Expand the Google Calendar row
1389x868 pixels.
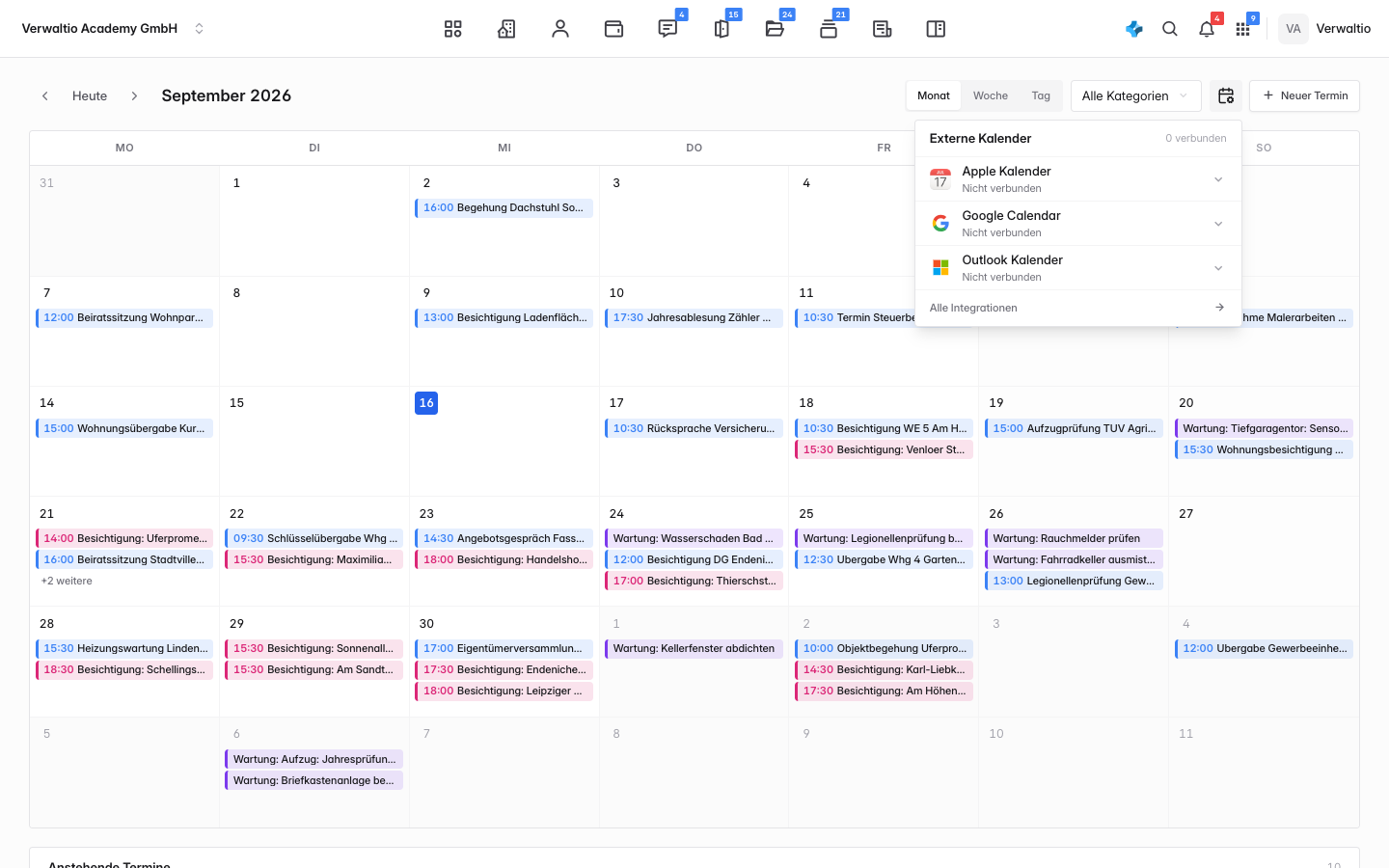pos(1078,224)
